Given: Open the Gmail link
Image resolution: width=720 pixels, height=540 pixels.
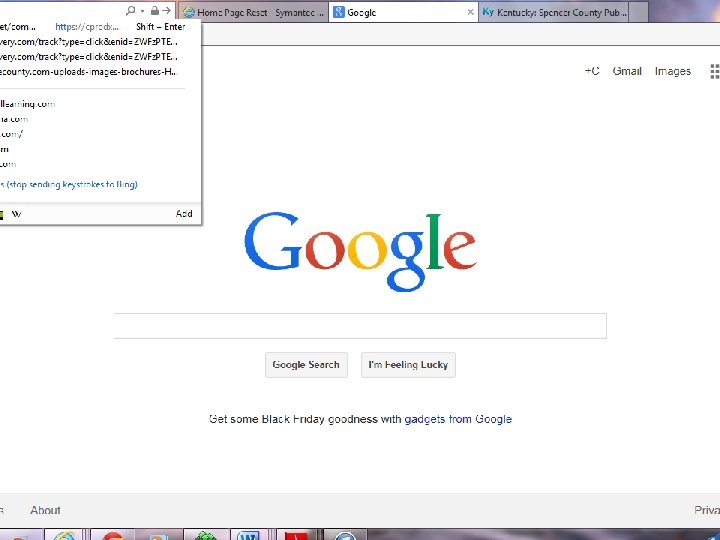Looking at the screenshot, I should coord(627,71).
